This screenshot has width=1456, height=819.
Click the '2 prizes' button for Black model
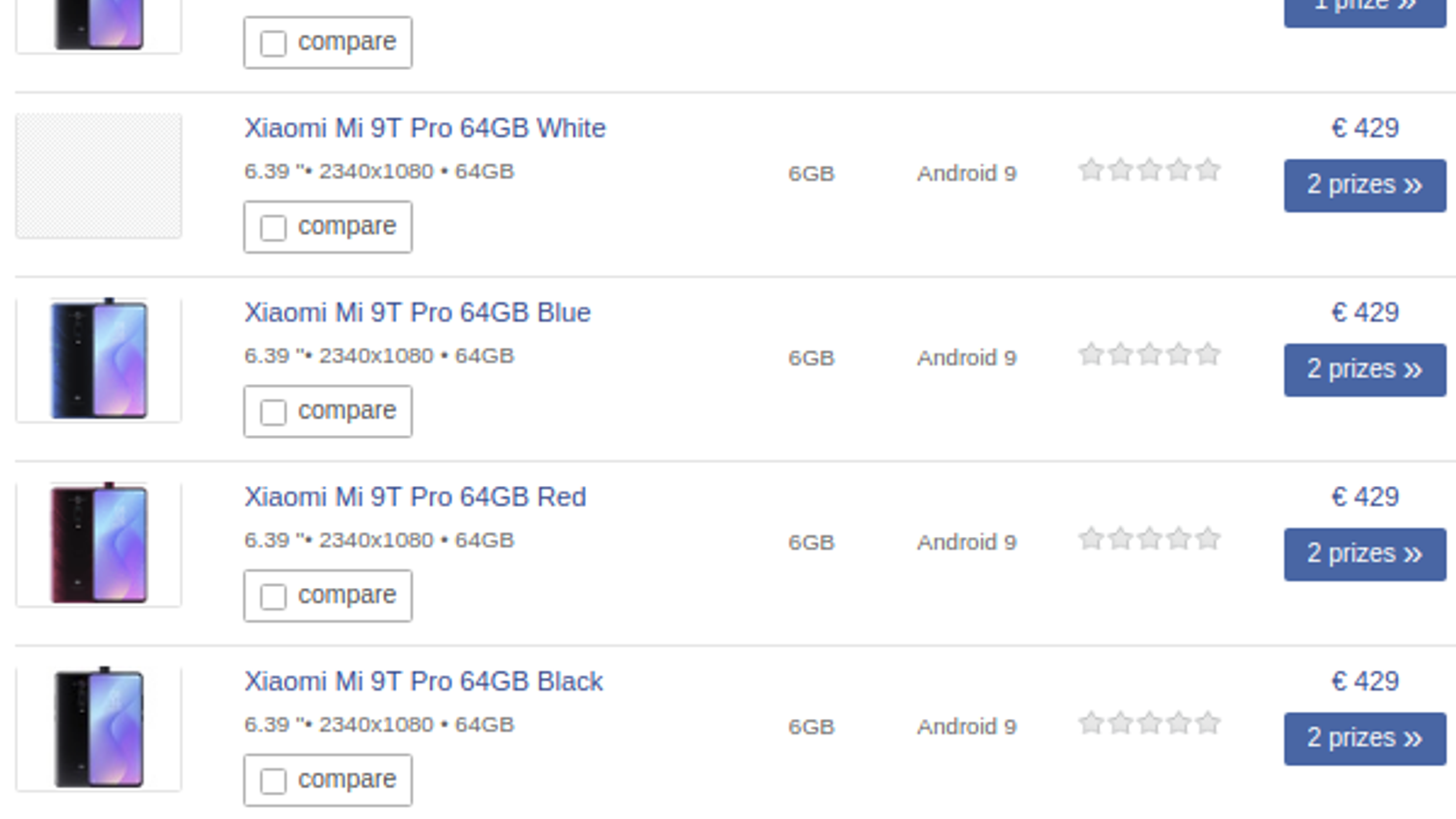(1364, 738)
